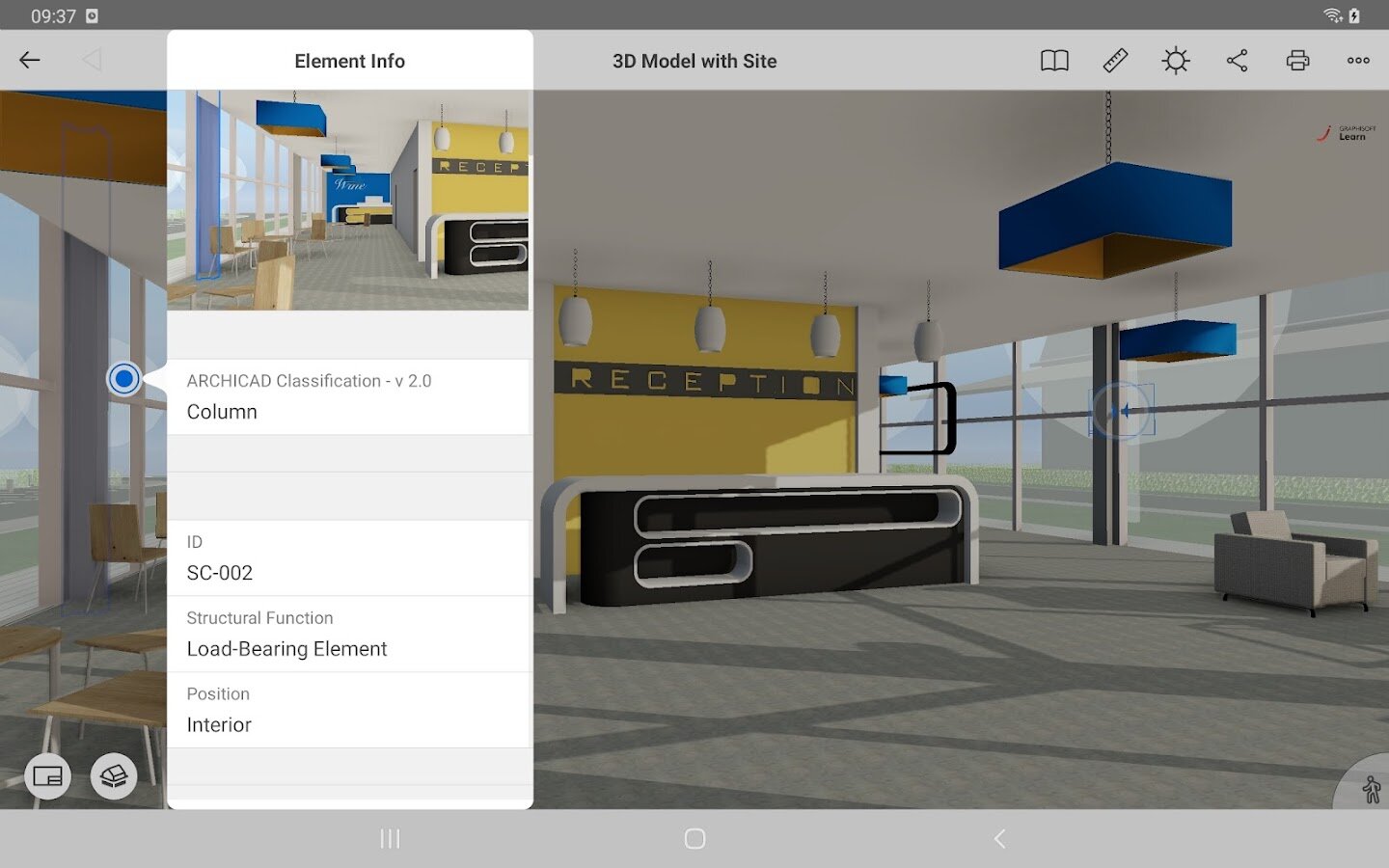Image resolution: width=1389 pixels, height=868 pixels.
Task: Tap the share icon
Action: [1237, 61]
